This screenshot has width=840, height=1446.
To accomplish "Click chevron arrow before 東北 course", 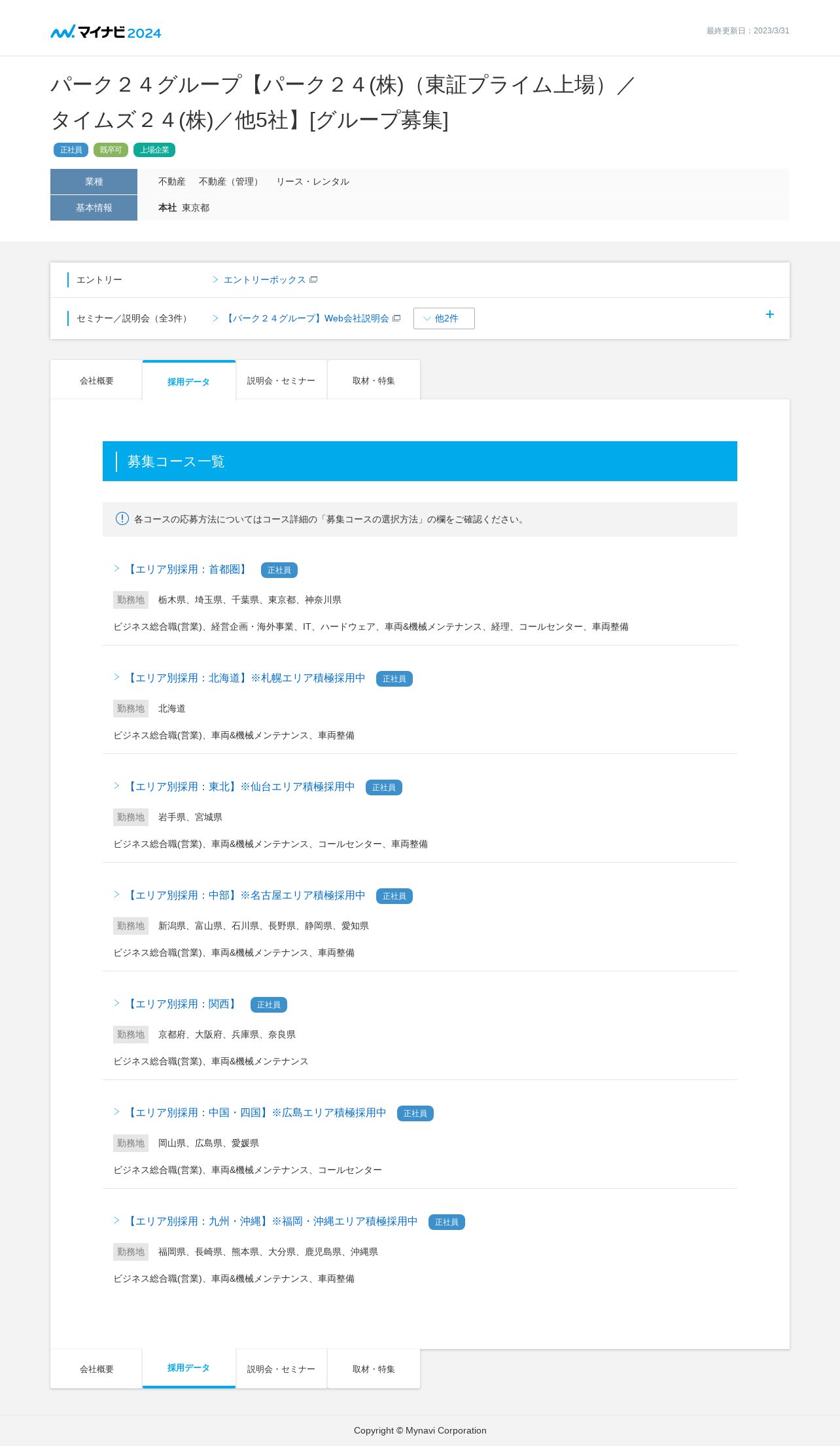I will click(116, 786).
